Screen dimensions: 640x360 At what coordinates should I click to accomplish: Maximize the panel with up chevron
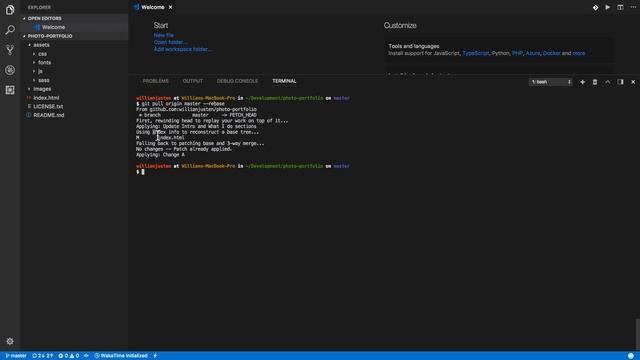click(607, 82)
